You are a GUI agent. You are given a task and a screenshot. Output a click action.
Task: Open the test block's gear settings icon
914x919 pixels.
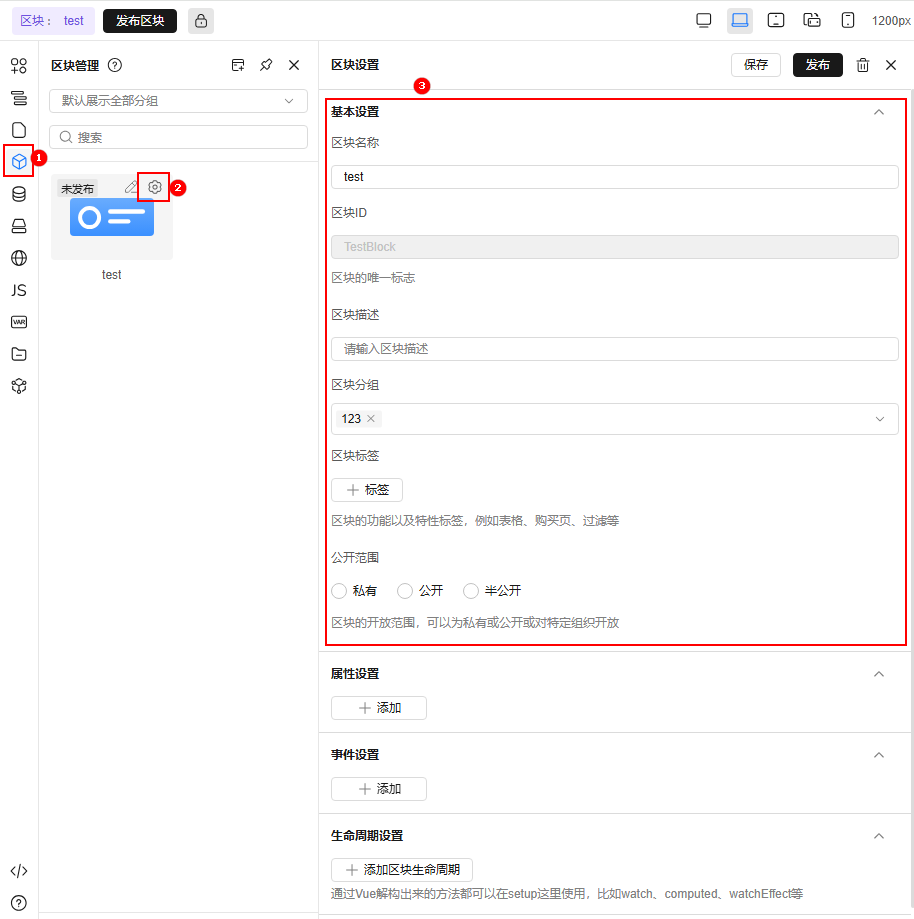(154, 187)
